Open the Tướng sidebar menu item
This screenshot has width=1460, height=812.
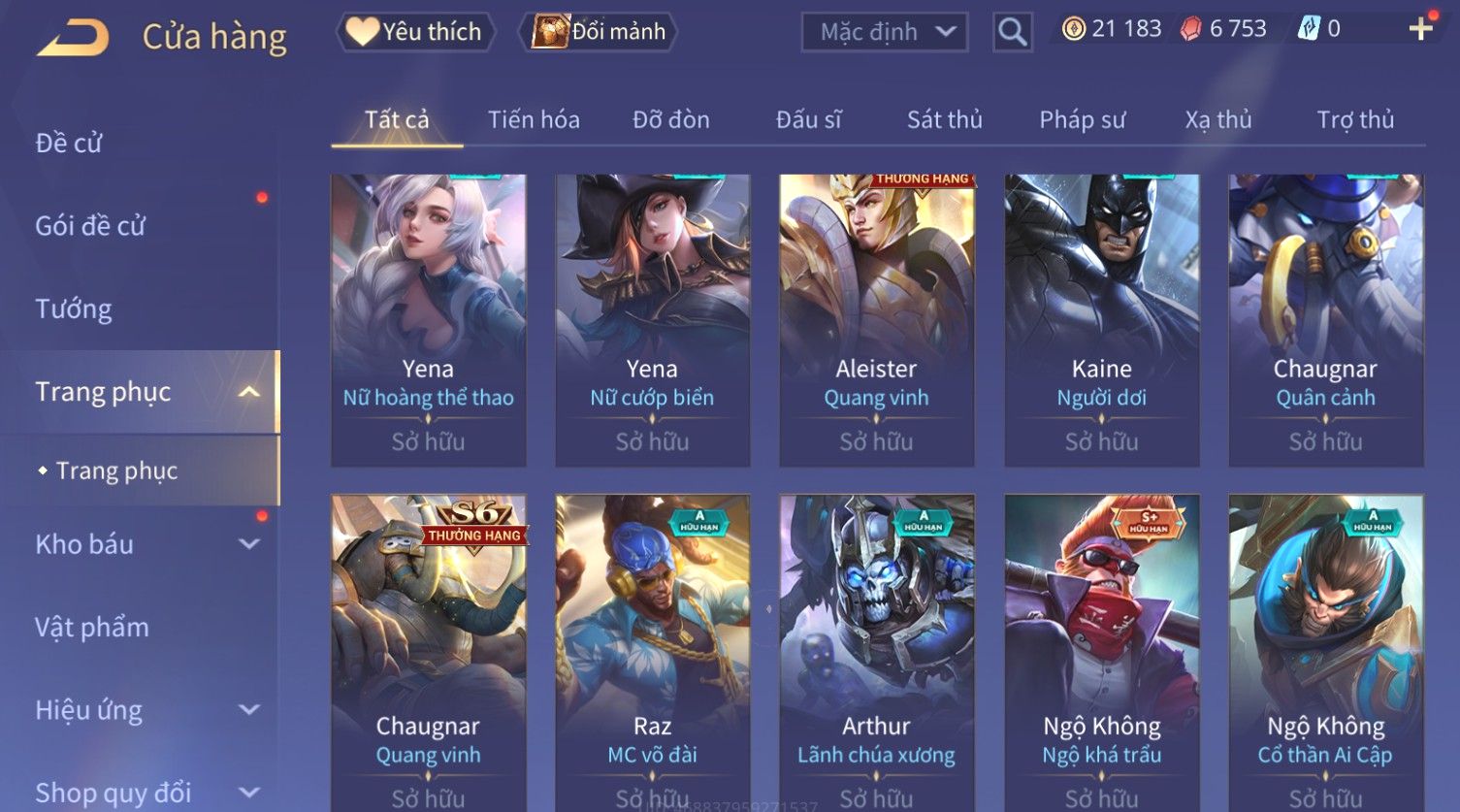[74, 309]
